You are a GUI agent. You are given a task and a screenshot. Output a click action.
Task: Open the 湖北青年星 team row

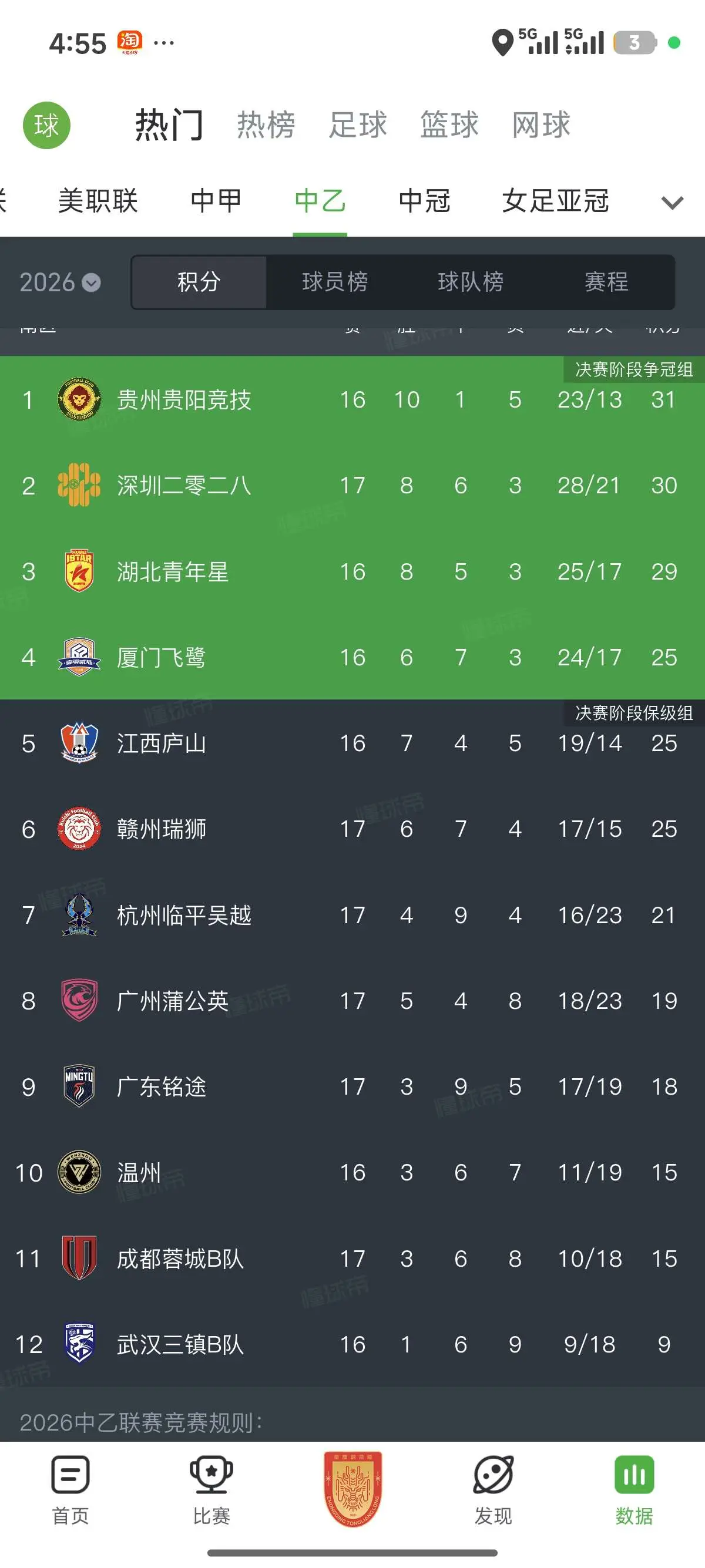point(352,571)
